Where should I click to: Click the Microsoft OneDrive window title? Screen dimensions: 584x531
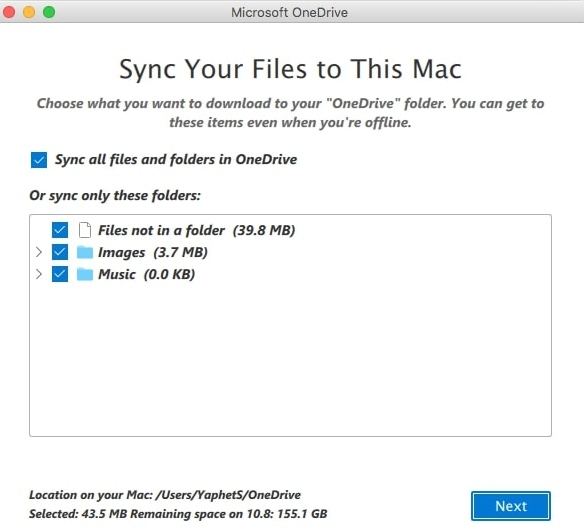coord(289,12)
